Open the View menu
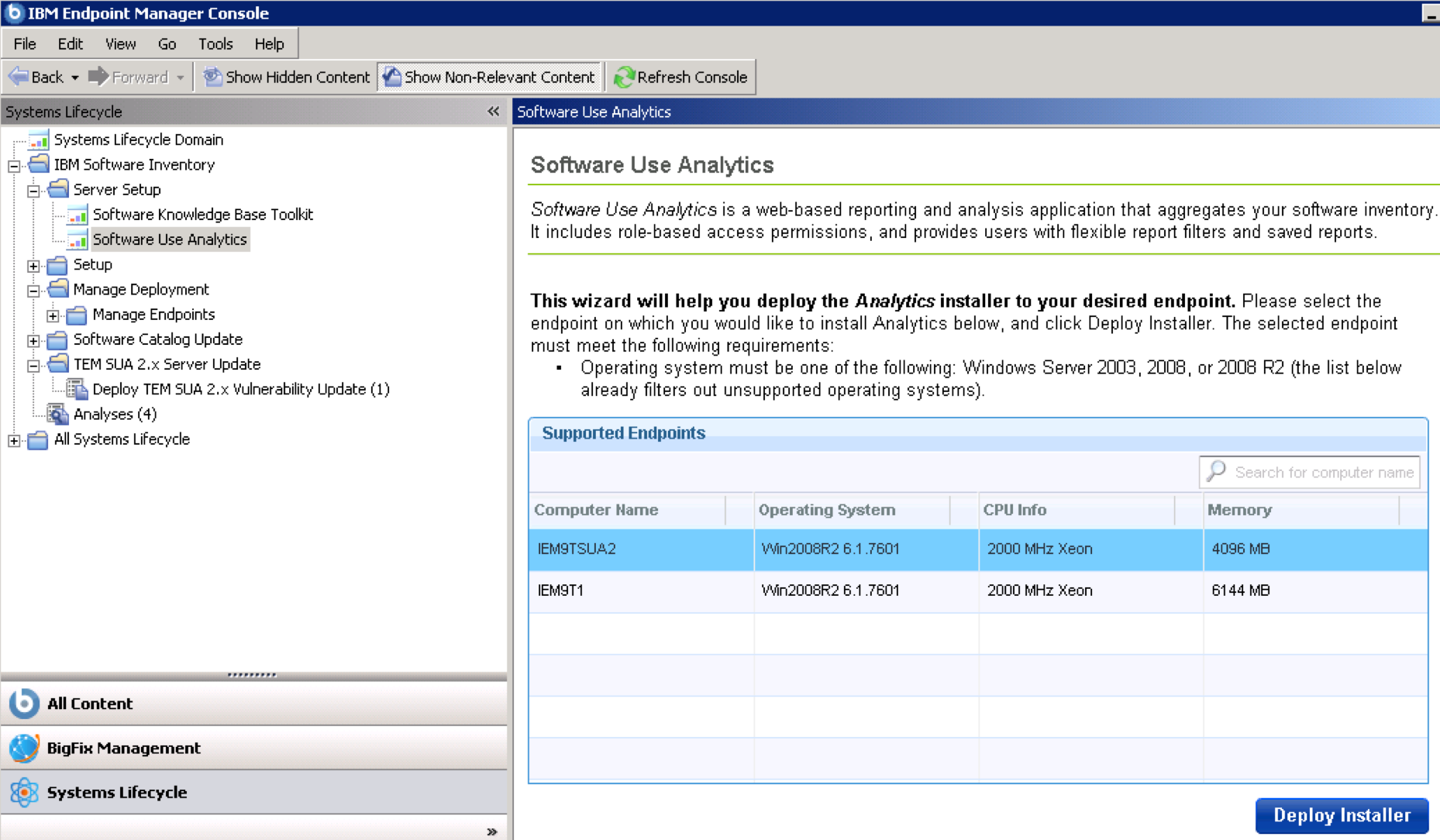 120,44
